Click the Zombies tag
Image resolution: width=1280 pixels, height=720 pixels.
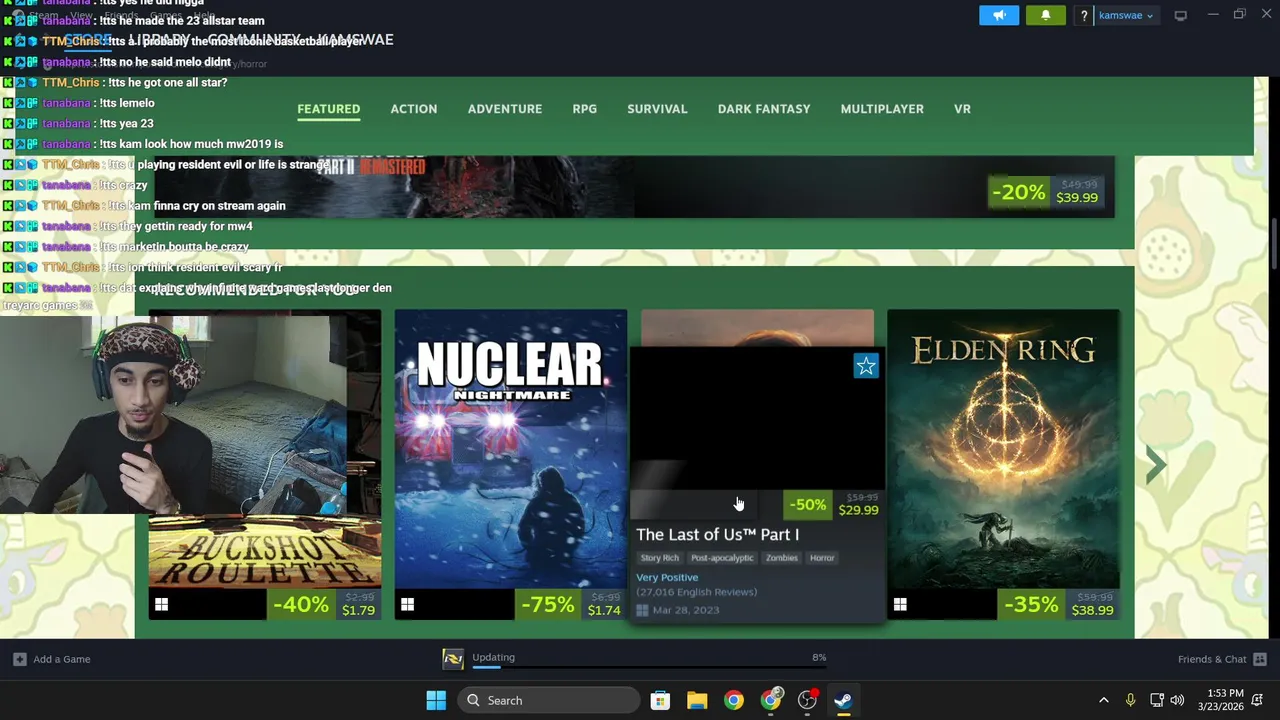[x=782, y=558]
